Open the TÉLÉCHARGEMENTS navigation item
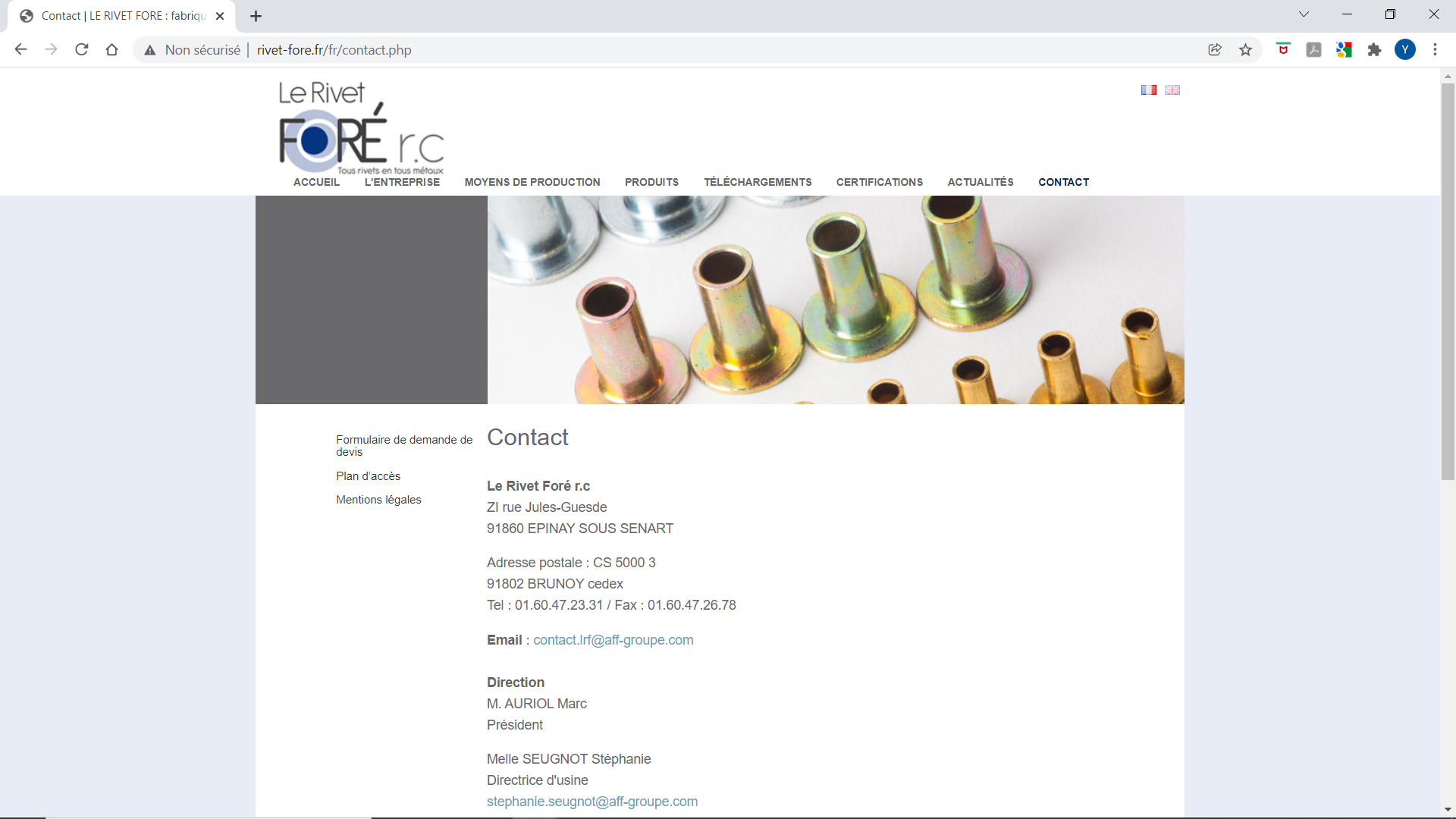This screenshot has height=819, width=1456. 757,182
